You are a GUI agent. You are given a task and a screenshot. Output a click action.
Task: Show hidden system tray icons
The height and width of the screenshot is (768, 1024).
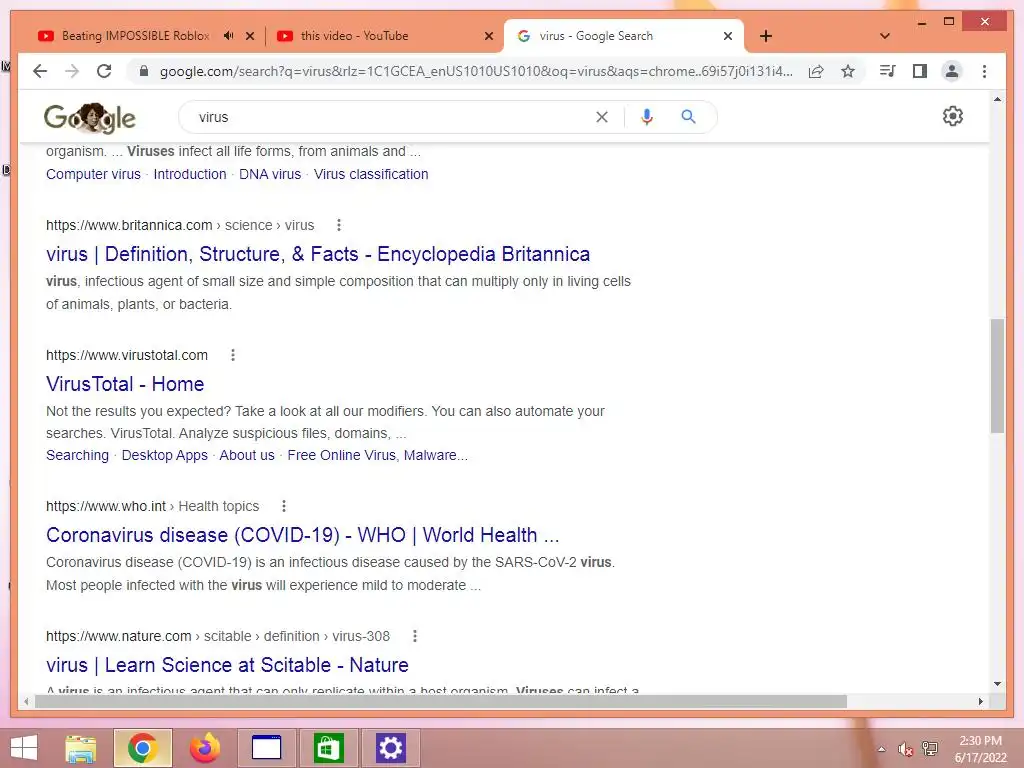click(882, 749)
